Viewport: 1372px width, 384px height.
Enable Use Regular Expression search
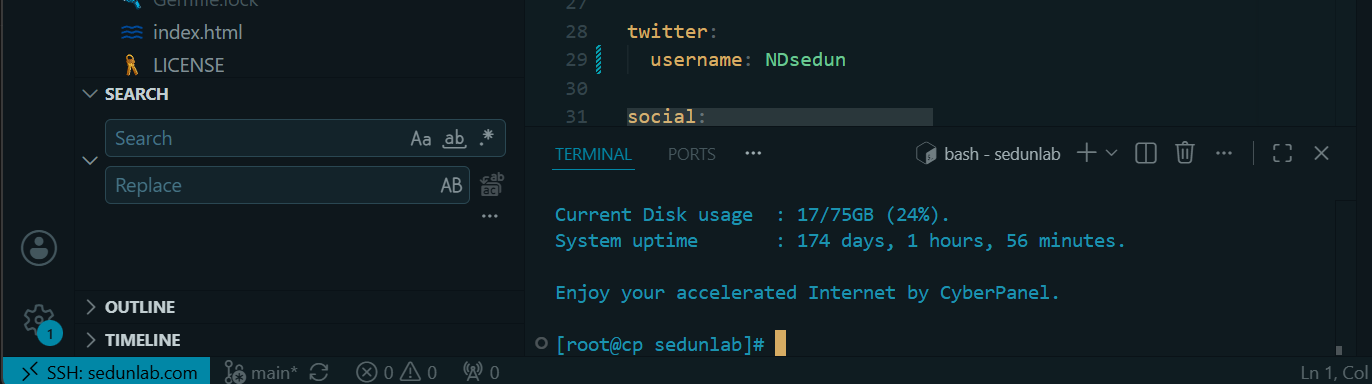486,138
